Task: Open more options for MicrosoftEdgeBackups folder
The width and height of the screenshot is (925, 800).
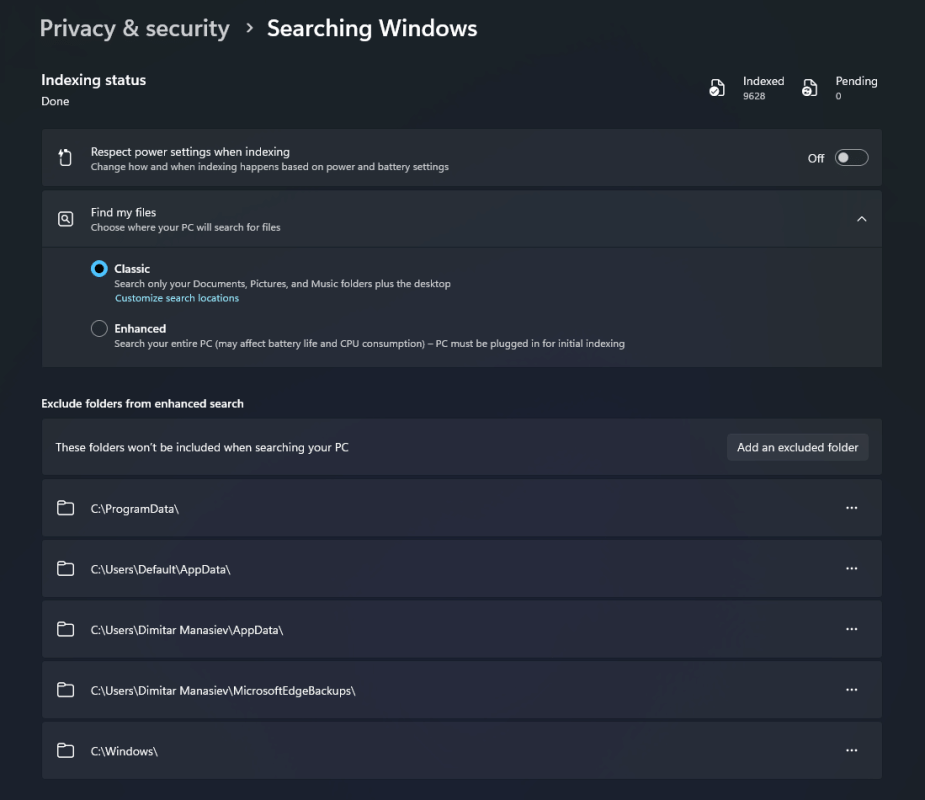Action: point(851,690)
